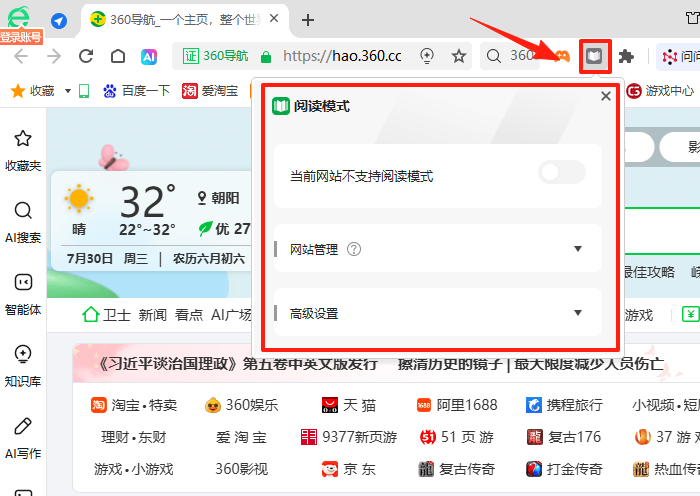This screenshot has height=496, width=700.
Task: Open the 理财•东财 site link
Action: tap(133, 437)
